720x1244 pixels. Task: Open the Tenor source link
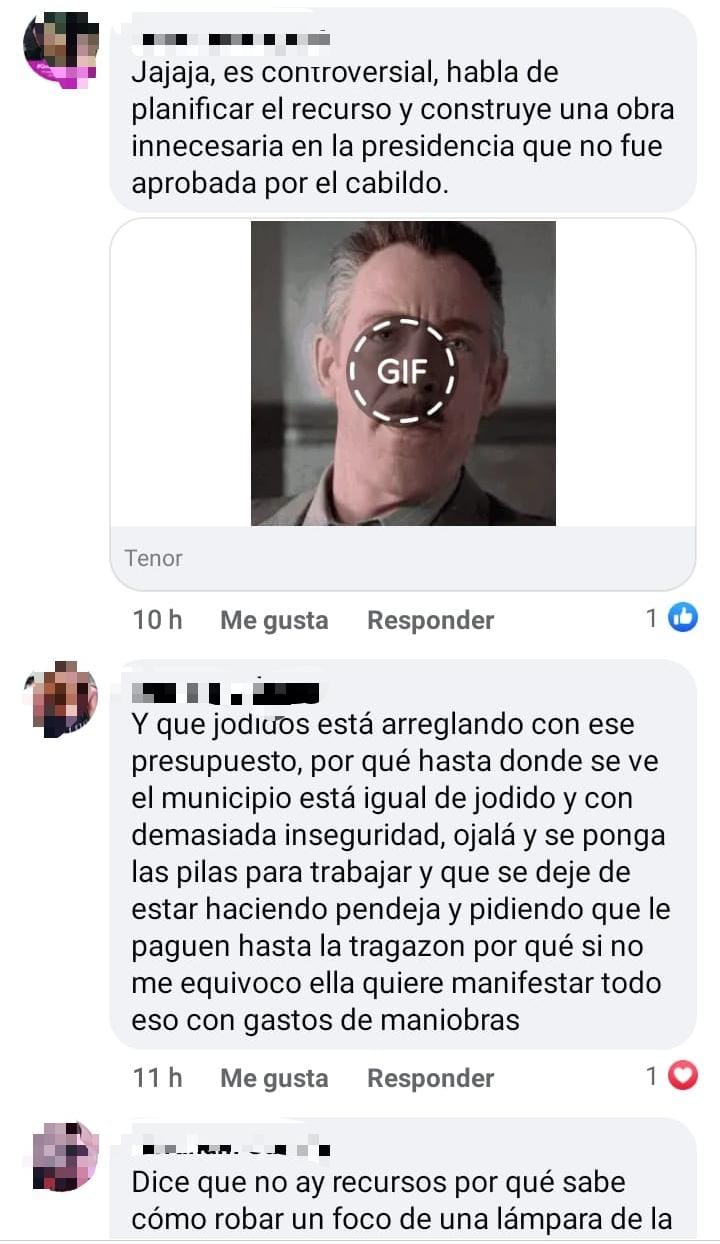154,558
